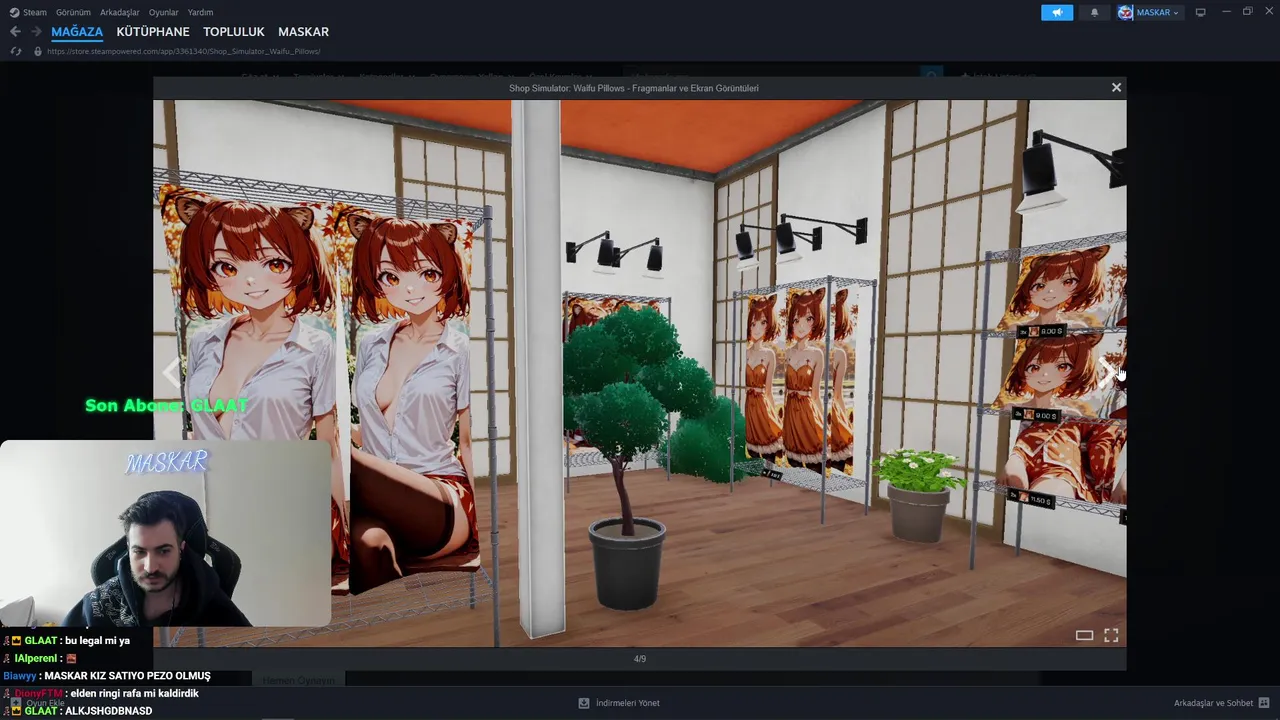
Task: Open the Steam menu
Action: 35,12
